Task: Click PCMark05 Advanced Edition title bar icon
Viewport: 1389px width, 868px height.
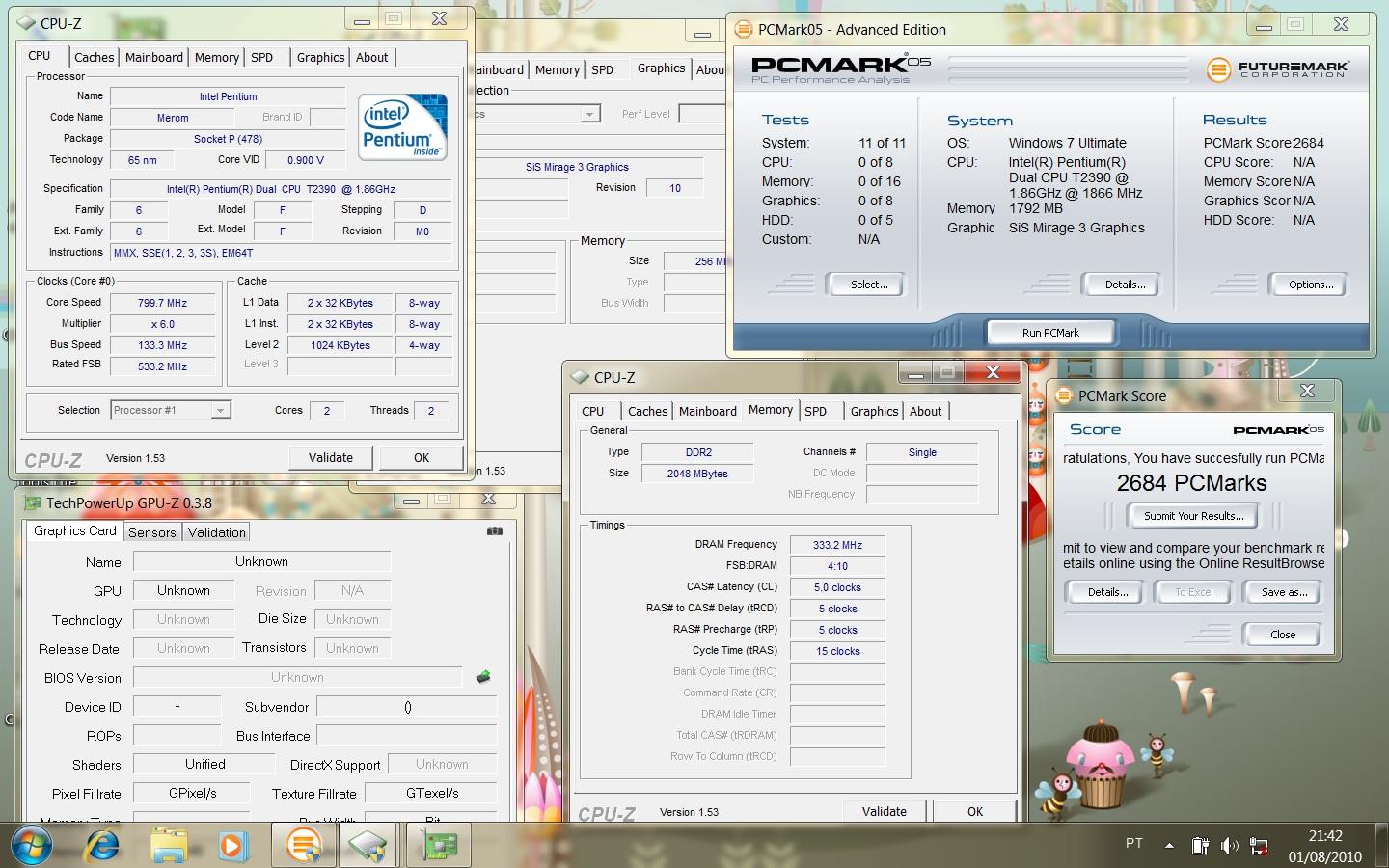Action: [744, 29]
